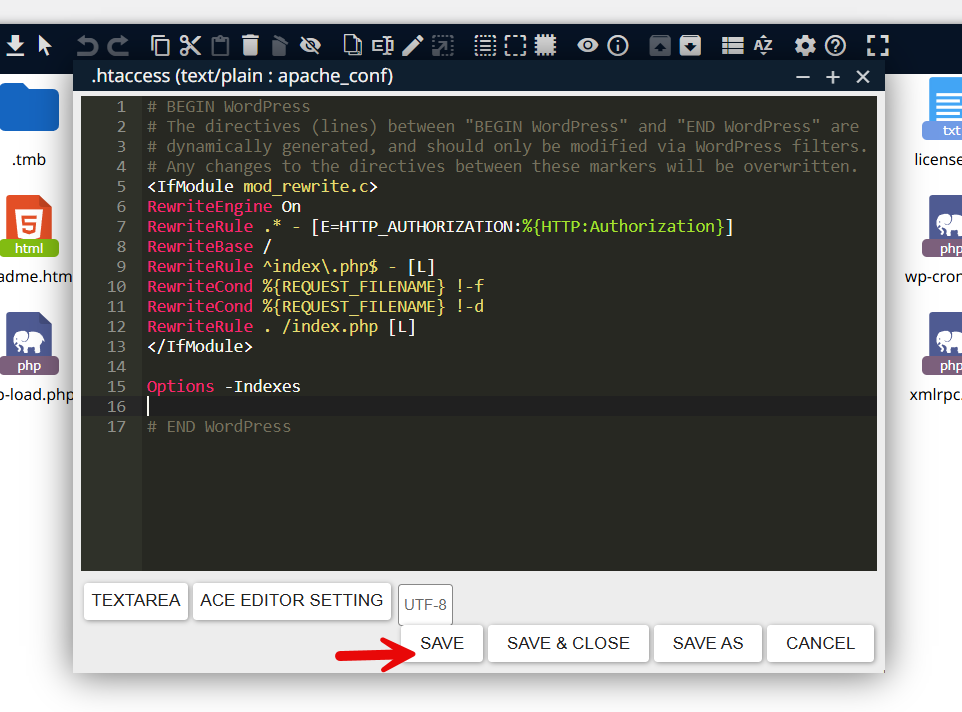Open Help via the question mark icon

point(836,45)
